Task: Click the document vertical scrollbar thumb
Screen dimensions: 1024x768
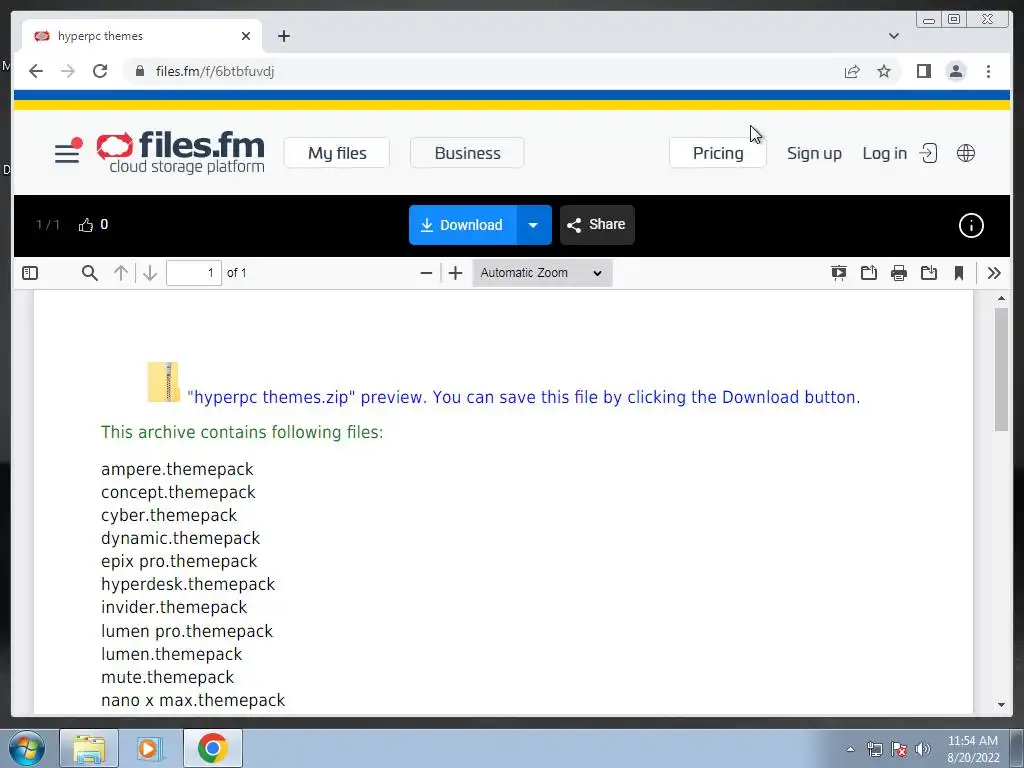Action: click(1001, 369)
